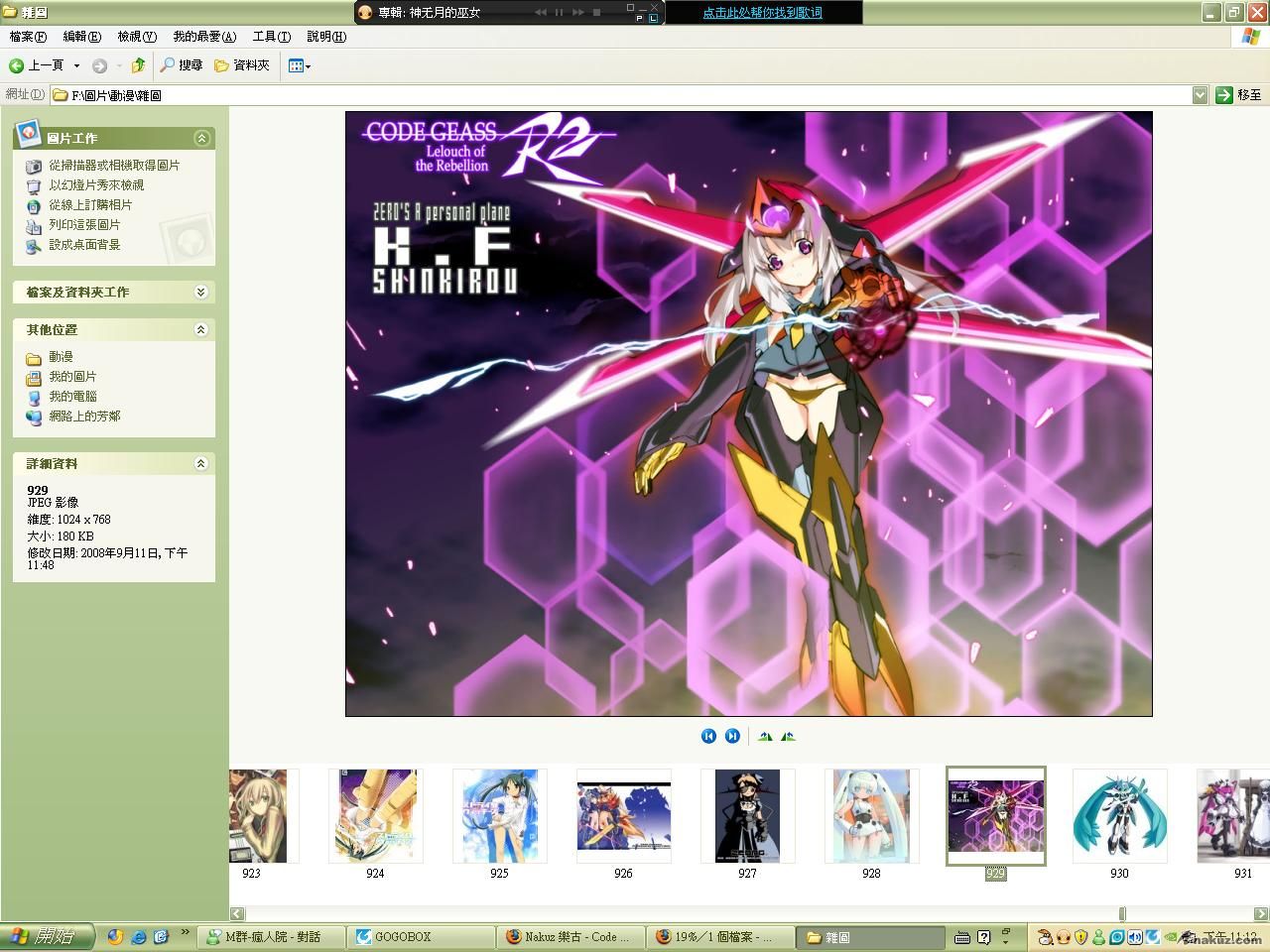Open the 動漫 folder link

(61, 357)
